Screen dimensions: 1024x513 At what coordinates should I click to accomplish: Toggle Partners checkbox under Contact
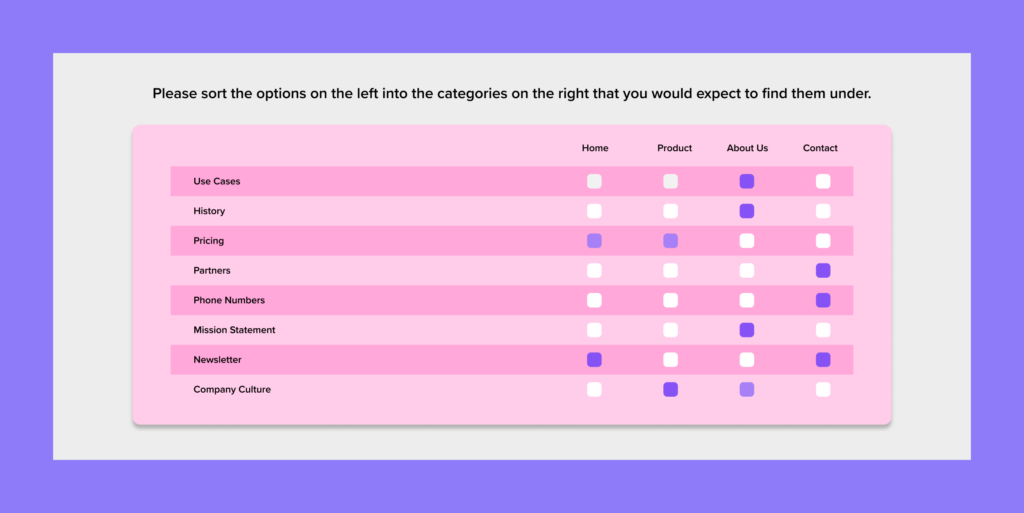pos(823,270)
